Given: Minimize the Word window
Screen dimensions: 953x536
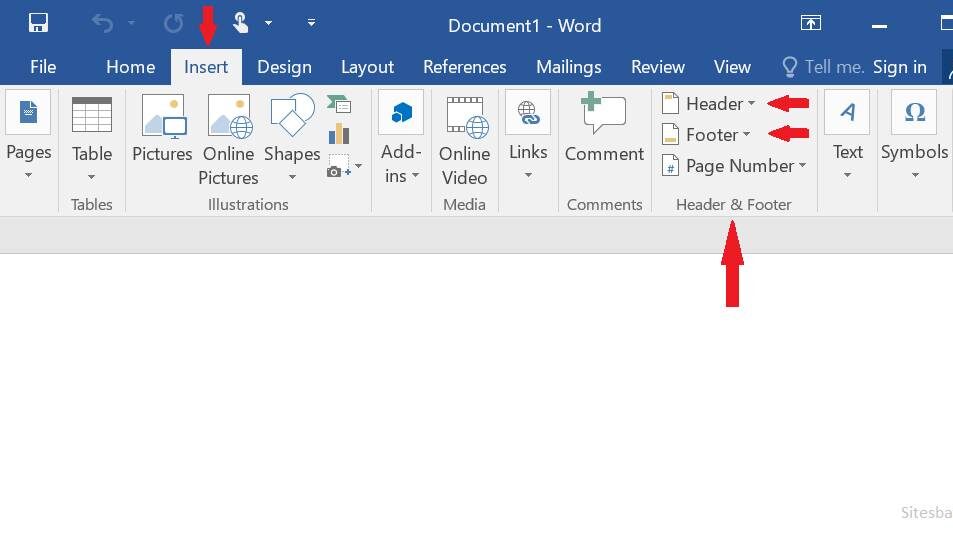Looking at the screenshot, I should coord(879,26).
